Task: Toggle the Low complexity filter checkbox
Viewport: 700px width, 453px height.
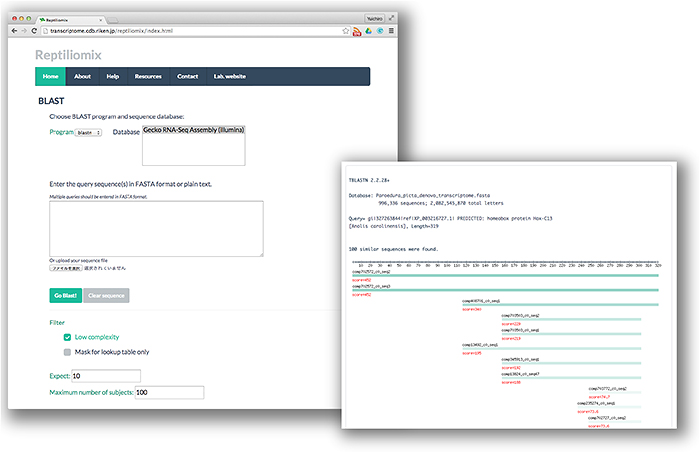Action: pos(67,338)
